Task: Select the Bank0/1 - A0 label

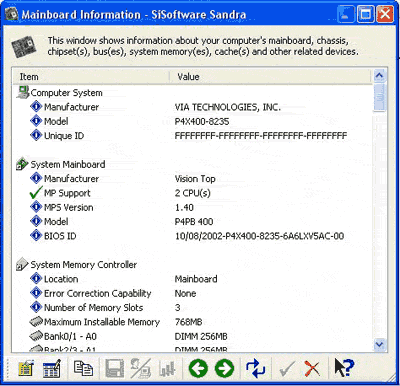Action: pos(70,336)
